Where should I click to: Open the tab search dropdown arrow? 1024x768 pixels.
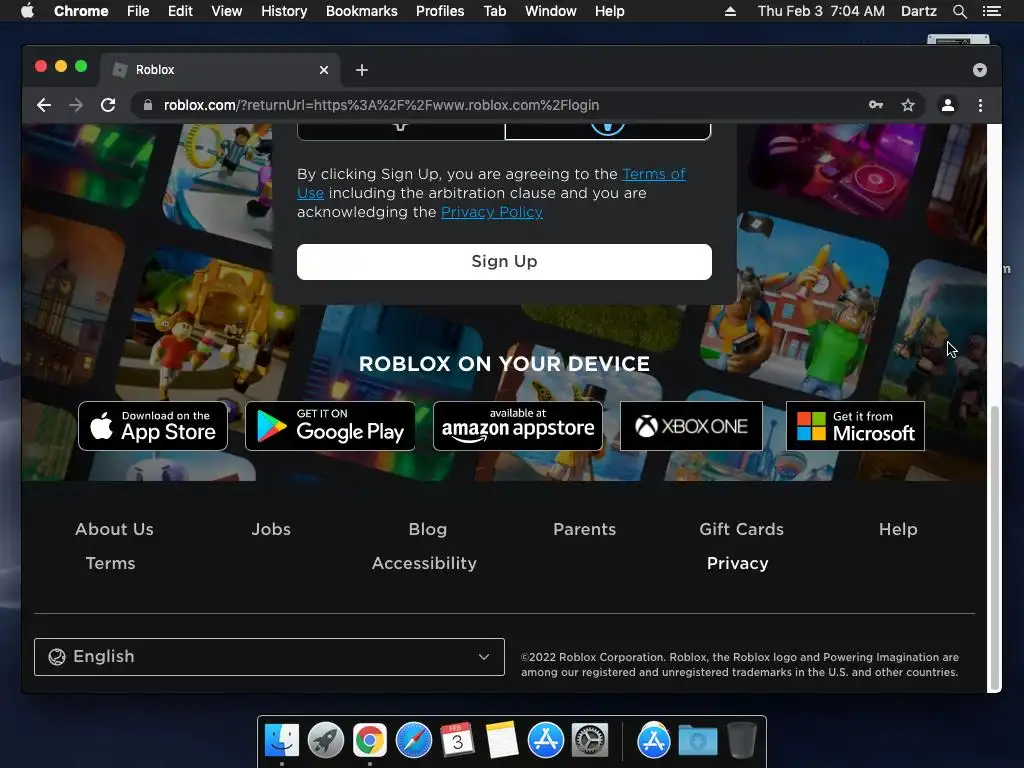pyautogui.click(x=980, y=70)
